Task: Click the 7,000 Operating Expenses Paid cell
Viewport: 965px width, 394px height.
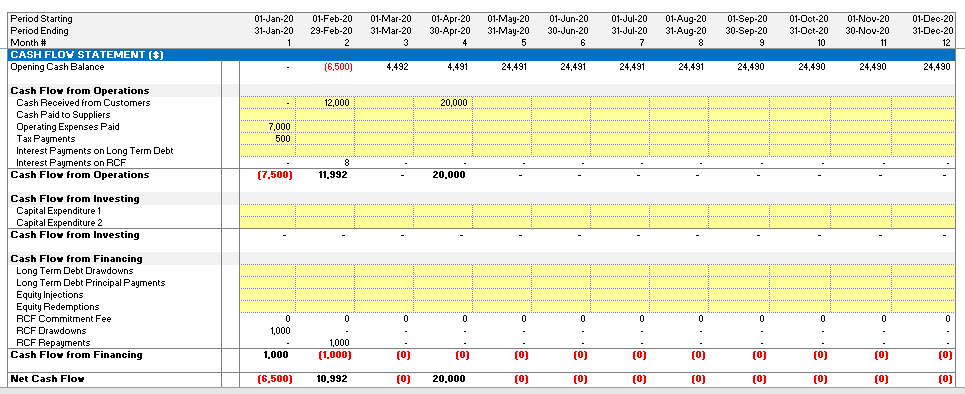Action: tap(268, 127)
